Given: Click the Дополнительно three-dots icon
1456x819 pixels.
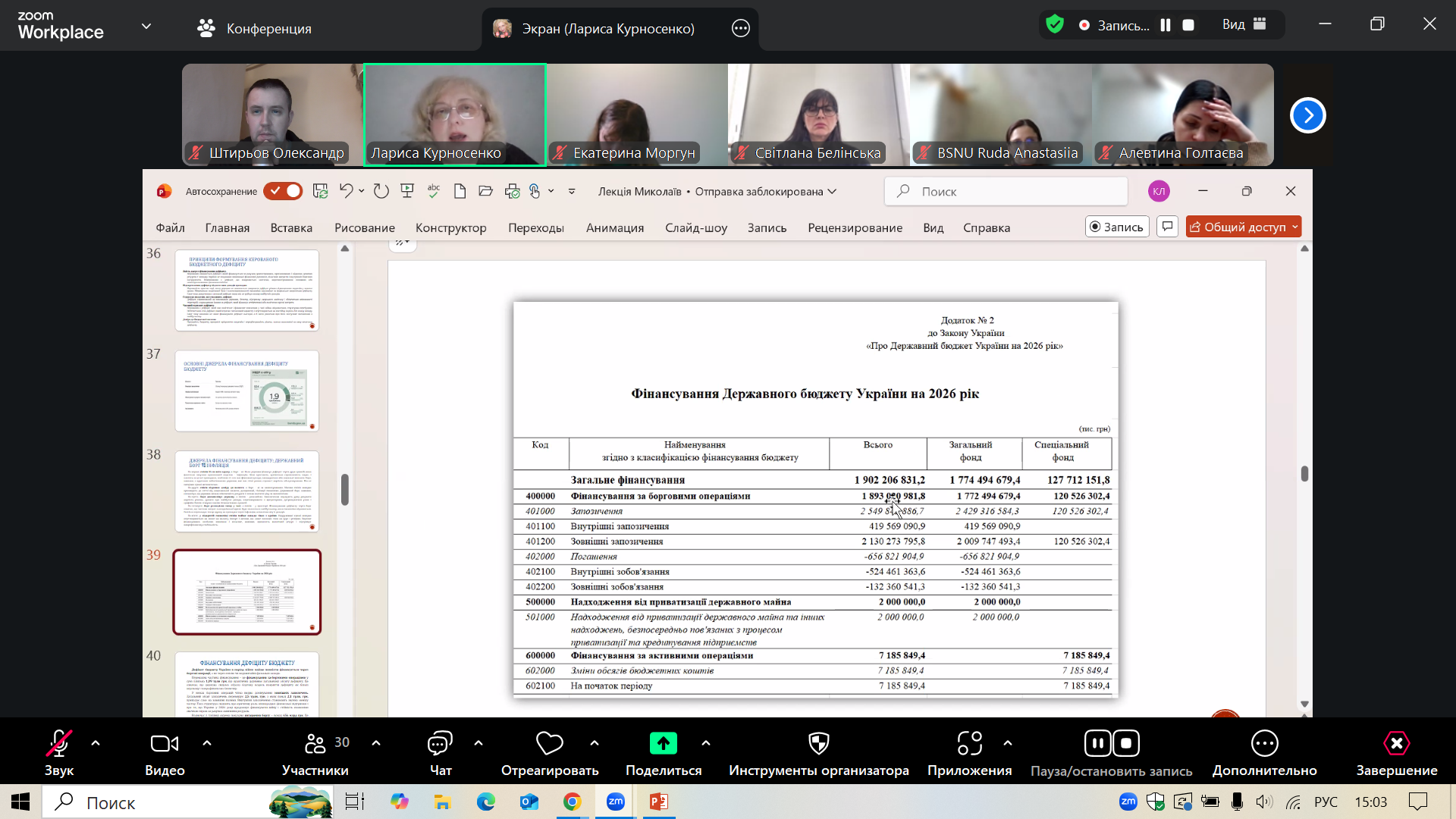Looking at the screenshot, I should click(1264, 744).
